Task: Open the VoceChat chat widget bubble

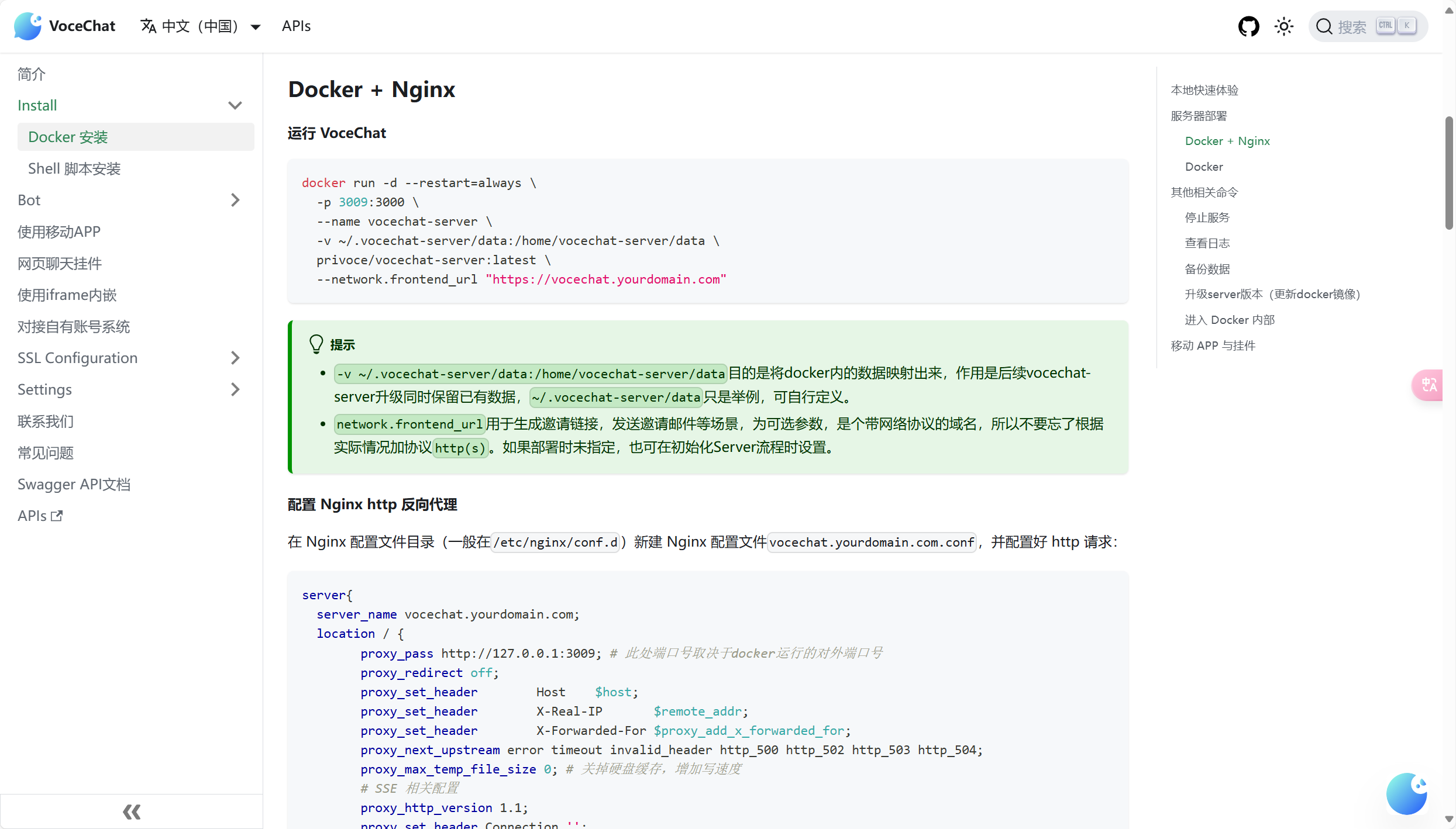Action: [1407, 793]
